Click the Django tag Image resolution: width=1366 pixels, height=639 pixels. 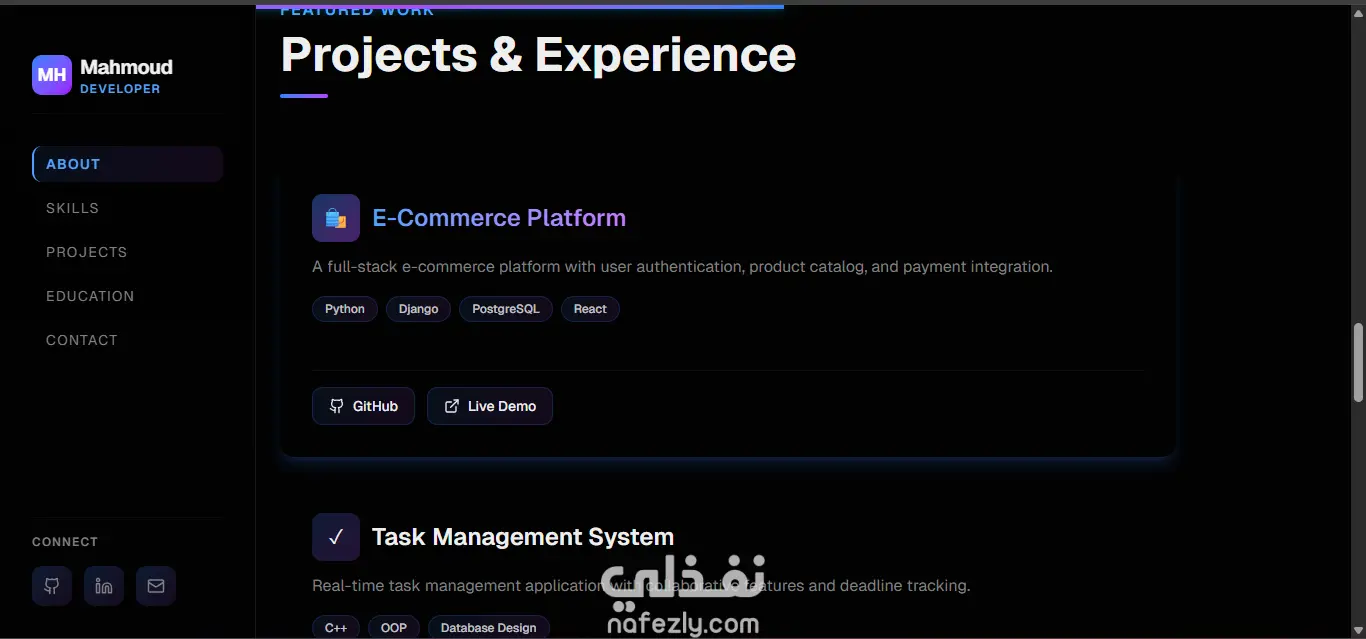pyautogui.click(x=419, y=309)
